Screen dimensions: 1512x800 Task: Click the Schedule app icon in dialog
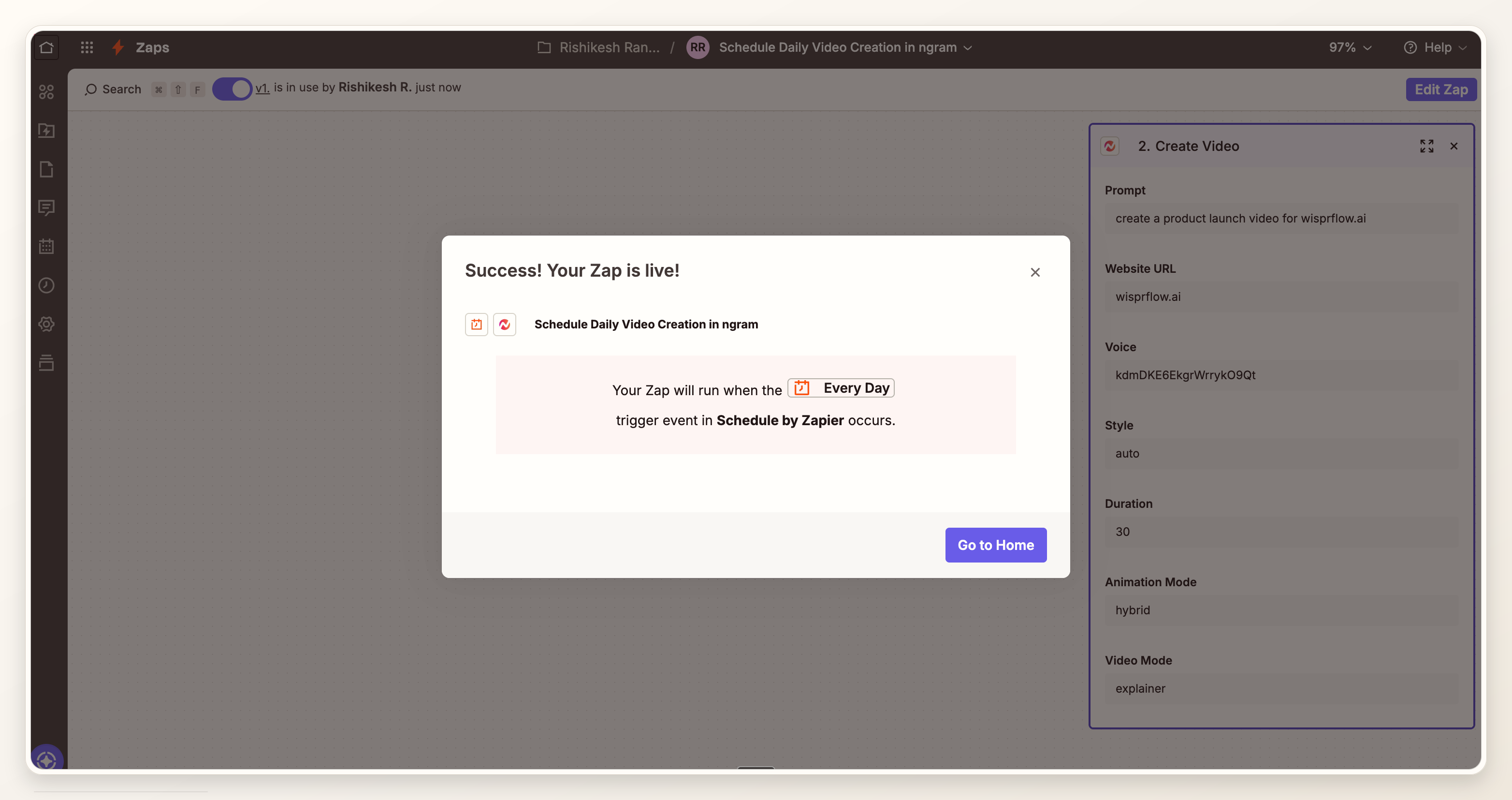(477, 324)
